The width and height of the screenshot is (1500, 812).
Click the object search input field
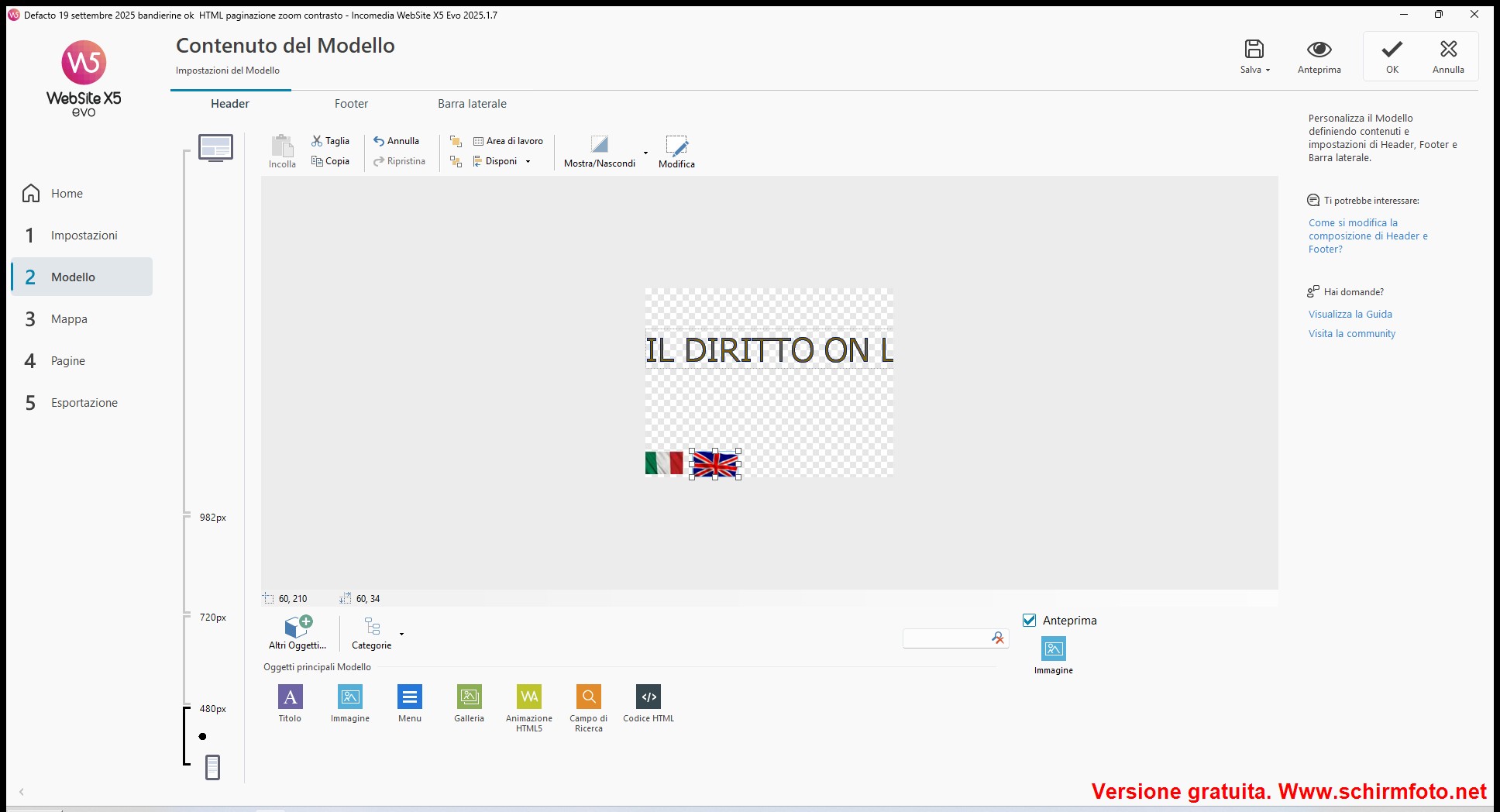point(945,638)
